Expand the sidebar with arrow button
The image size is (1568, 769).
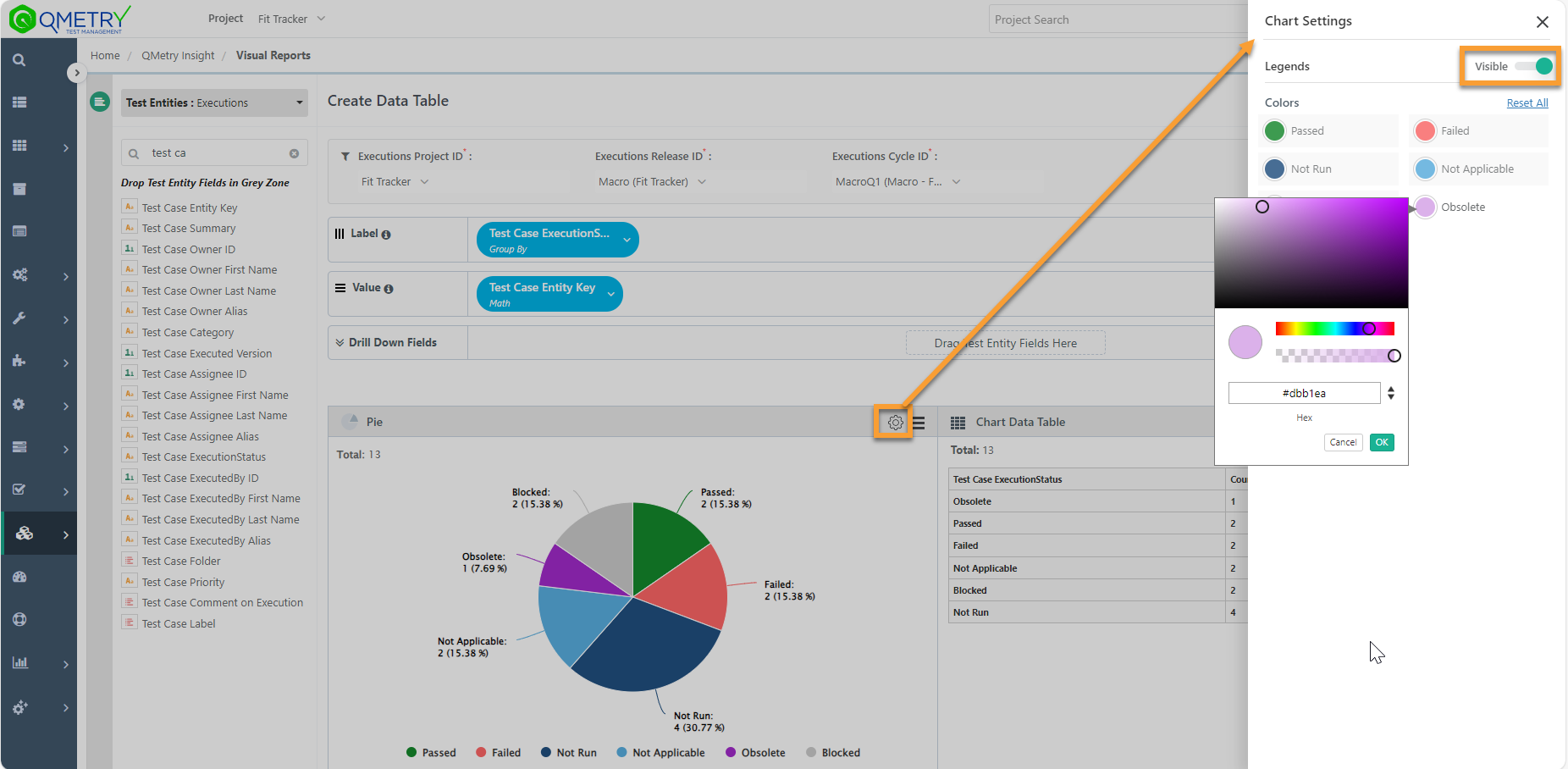coord(76,73)
